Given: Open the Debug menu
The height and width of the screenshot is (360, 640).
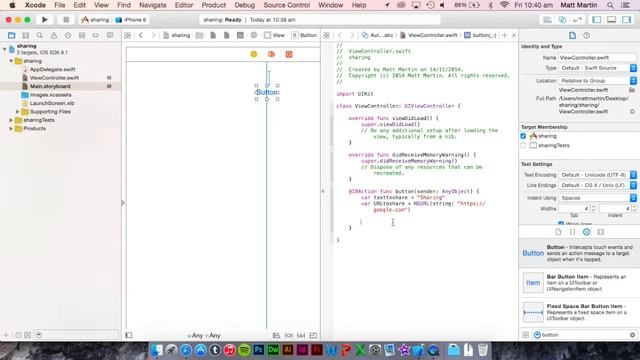Looking at the screenshot, I should (x=244, y=5).
